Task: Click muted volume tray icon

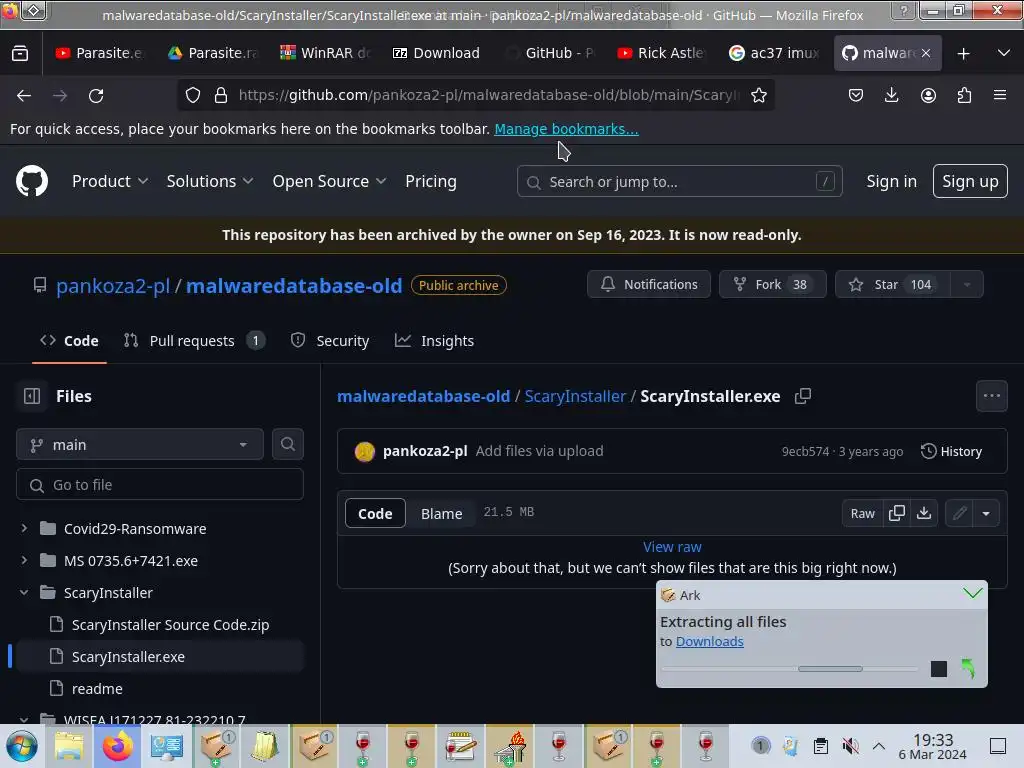Action: [850, 746]
